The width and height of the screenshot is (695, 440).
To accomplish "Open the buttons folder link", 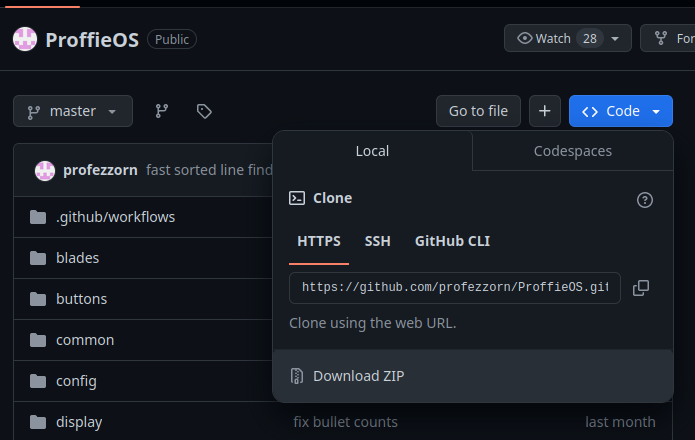I will (x=82, y=299).
